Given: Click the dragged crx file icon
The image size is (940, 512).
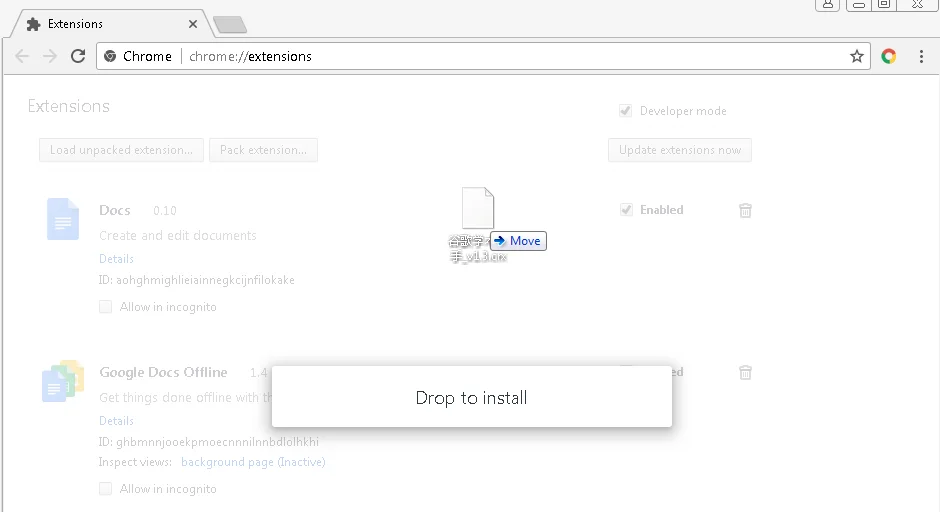Looking at the screenshot, I should pyautogui.click(x=478, y=207).
